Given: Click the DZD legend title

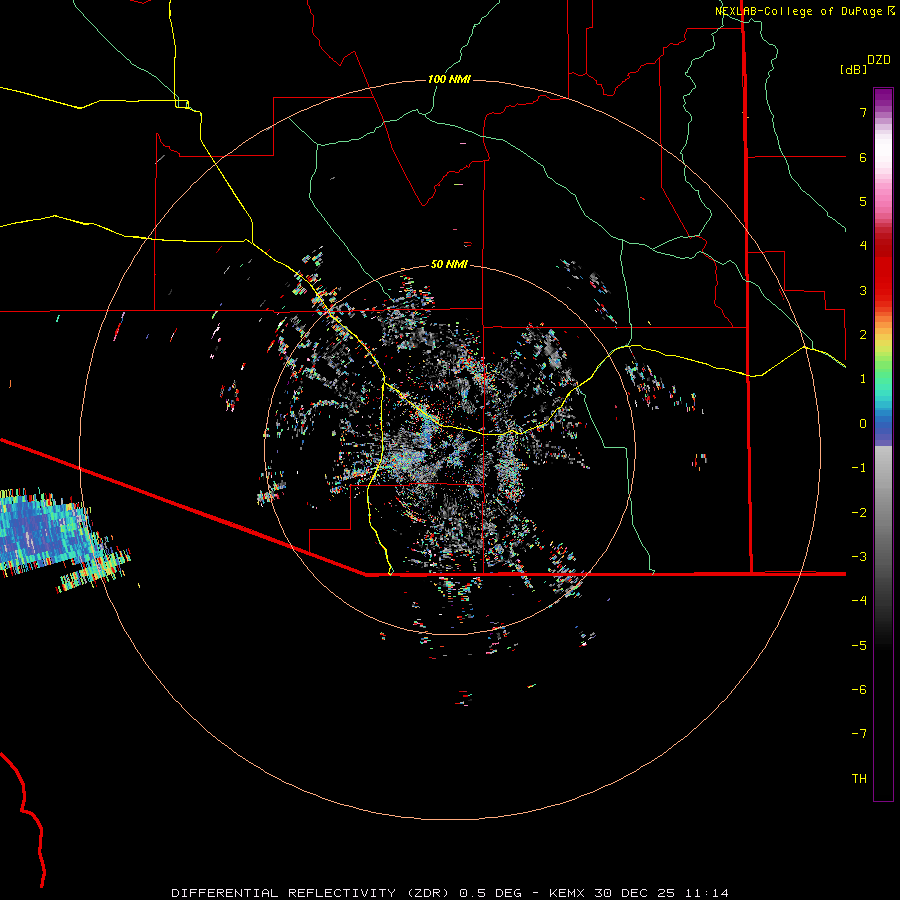Looking at the screenshot, I should 879,60.
